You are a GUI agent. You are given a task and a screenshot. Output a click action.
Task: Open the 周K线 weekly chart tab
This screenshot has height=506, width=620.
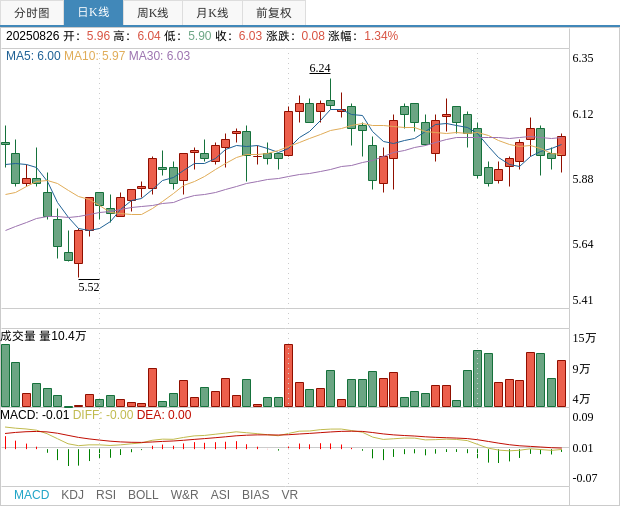(153, 13)
